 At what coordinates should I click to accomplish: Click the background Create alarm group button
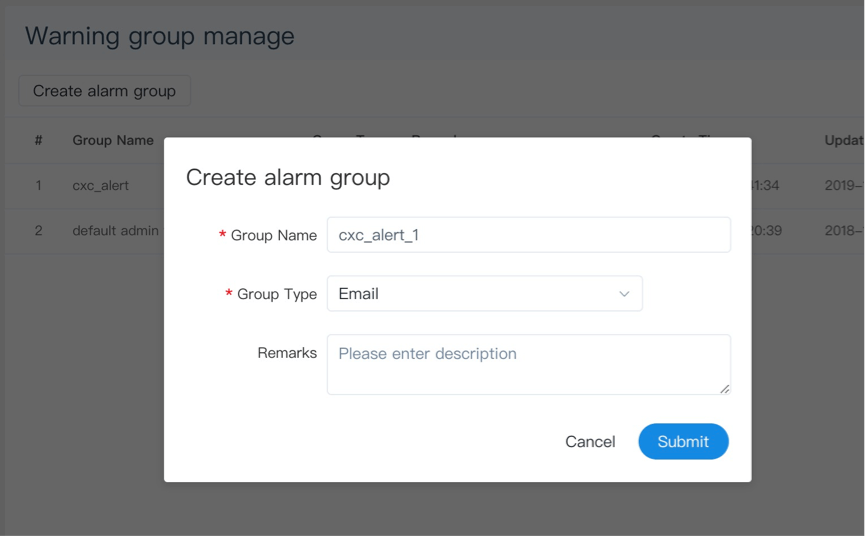tap(104, 91)
